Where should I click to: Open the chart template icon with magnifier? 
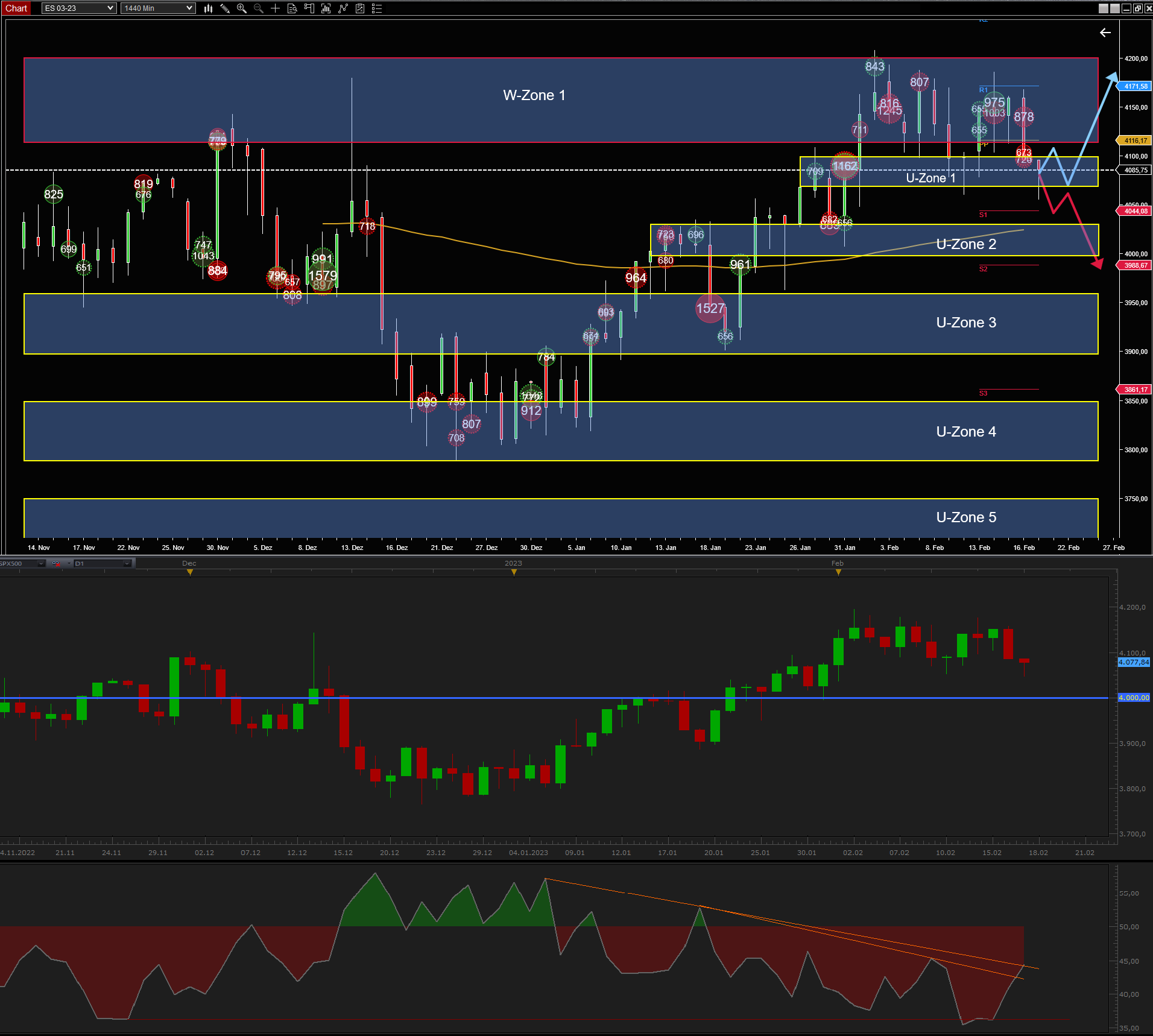[293, 8]
